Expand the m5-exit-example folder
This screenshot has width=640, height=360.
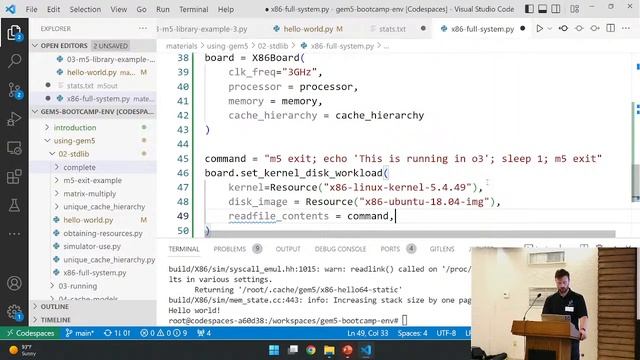coord(92,180)
